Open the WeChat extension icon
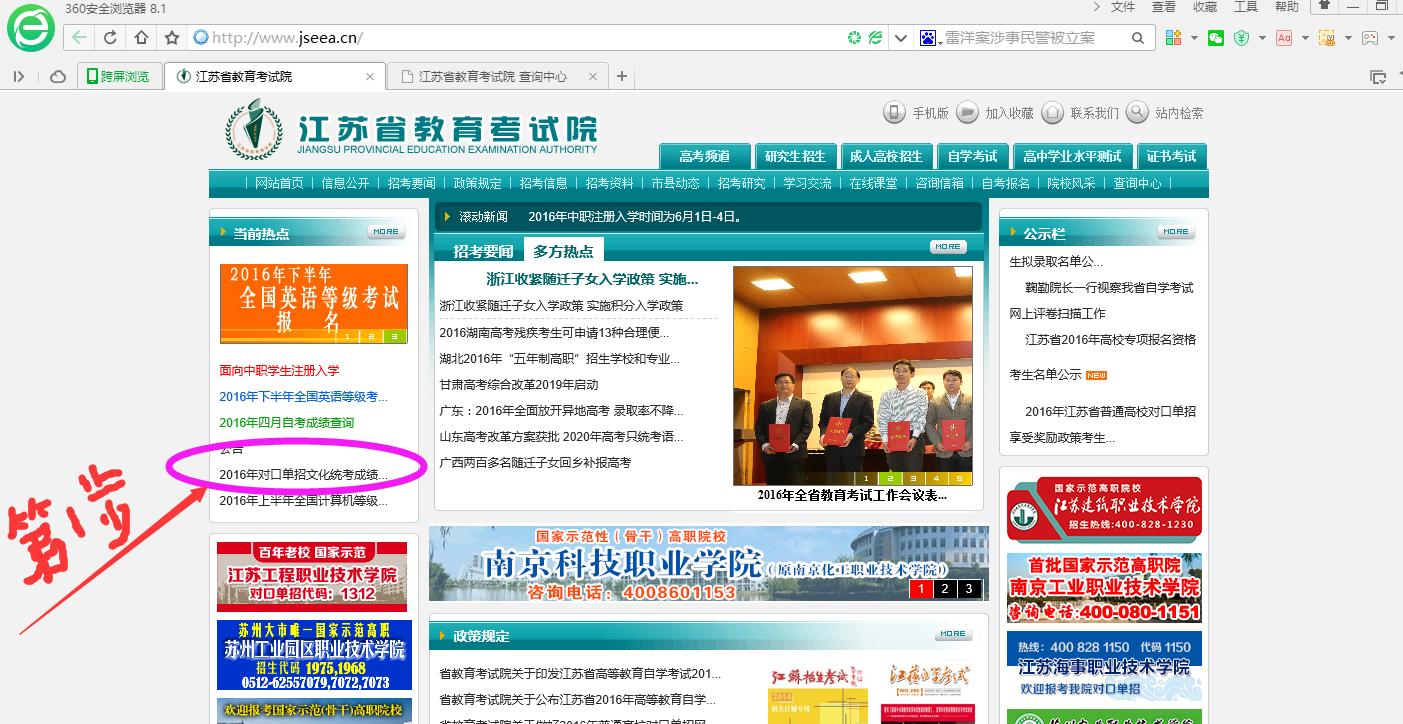Screen dimensions: 1403x724 point(1215,38)
